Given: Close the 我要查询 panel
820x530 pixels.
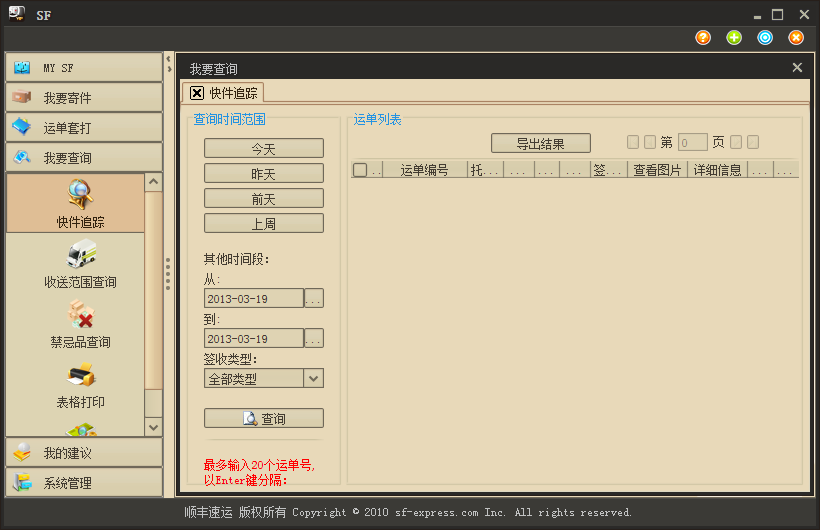Looking at the screenshot, I should click(x=797, y=67).
